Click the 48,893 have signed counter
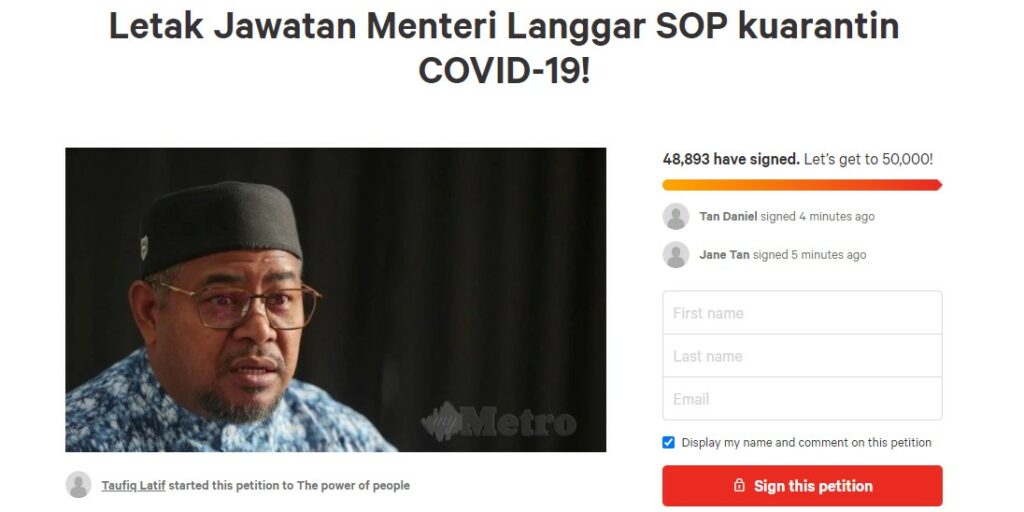The image size is (1024, 512). (x=731, y=159)
